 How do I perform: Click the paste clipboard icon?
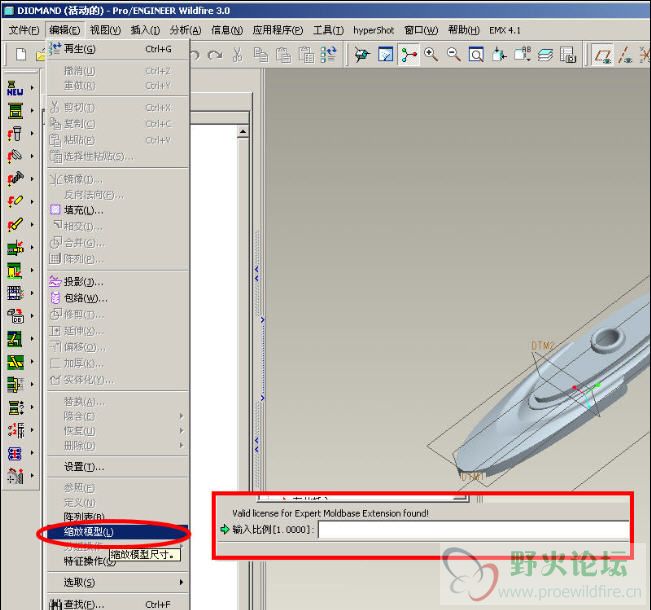[284, 55]
